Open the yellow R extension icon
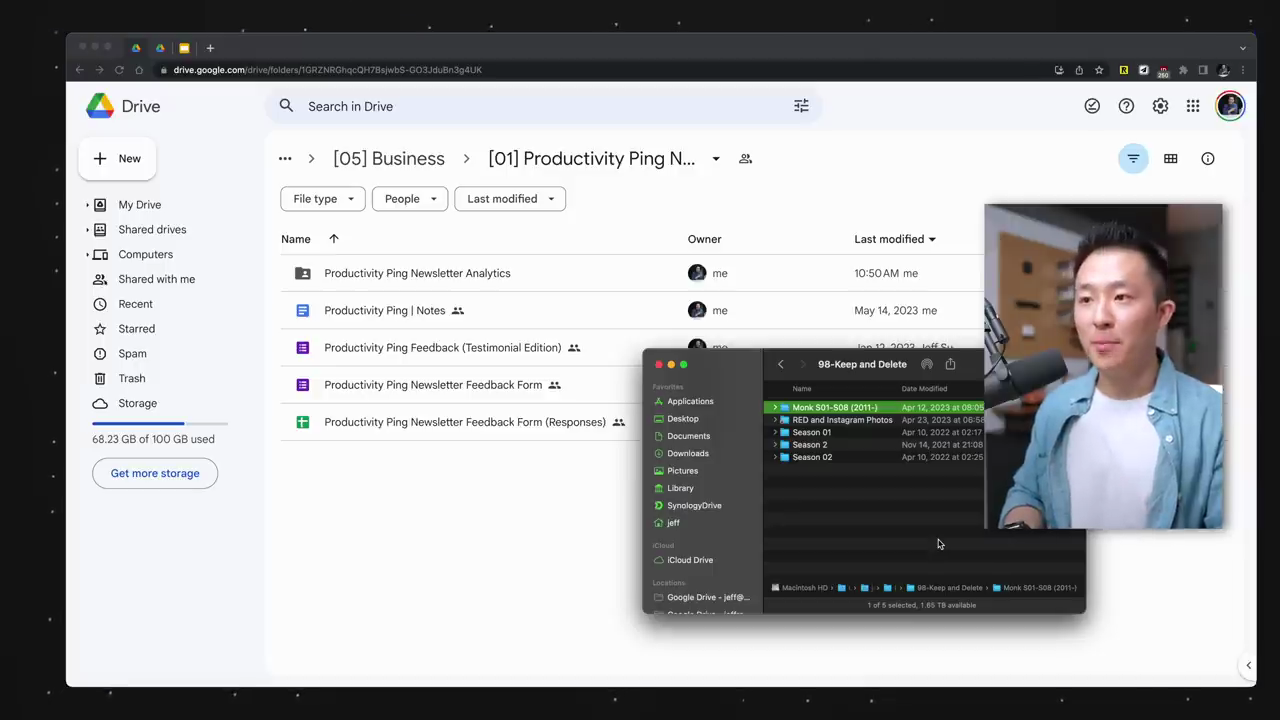Image resolution: width=1280 pixels, height=720 pixels. 1124,70
